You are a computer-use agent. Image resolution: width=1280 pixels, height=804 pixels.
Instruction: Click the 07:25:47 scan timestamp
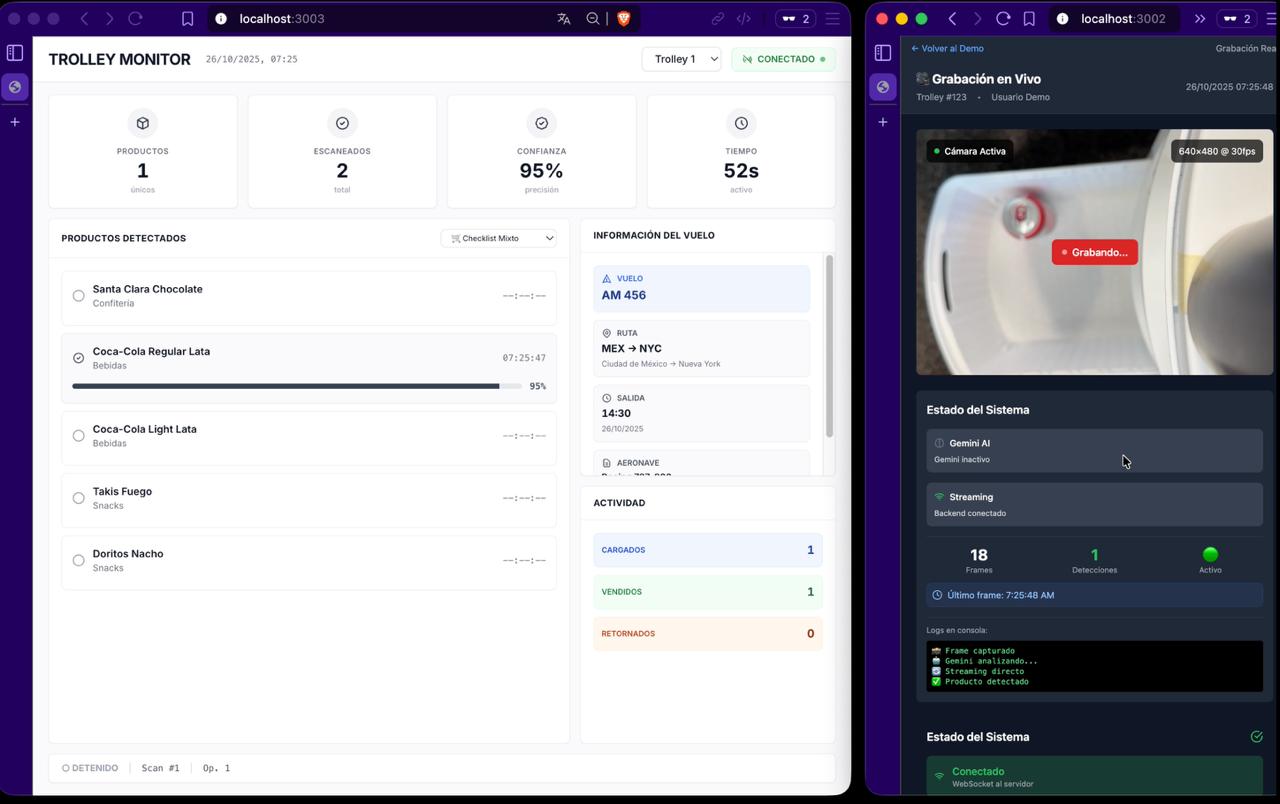pyautogui.click(x=524, y=358)
